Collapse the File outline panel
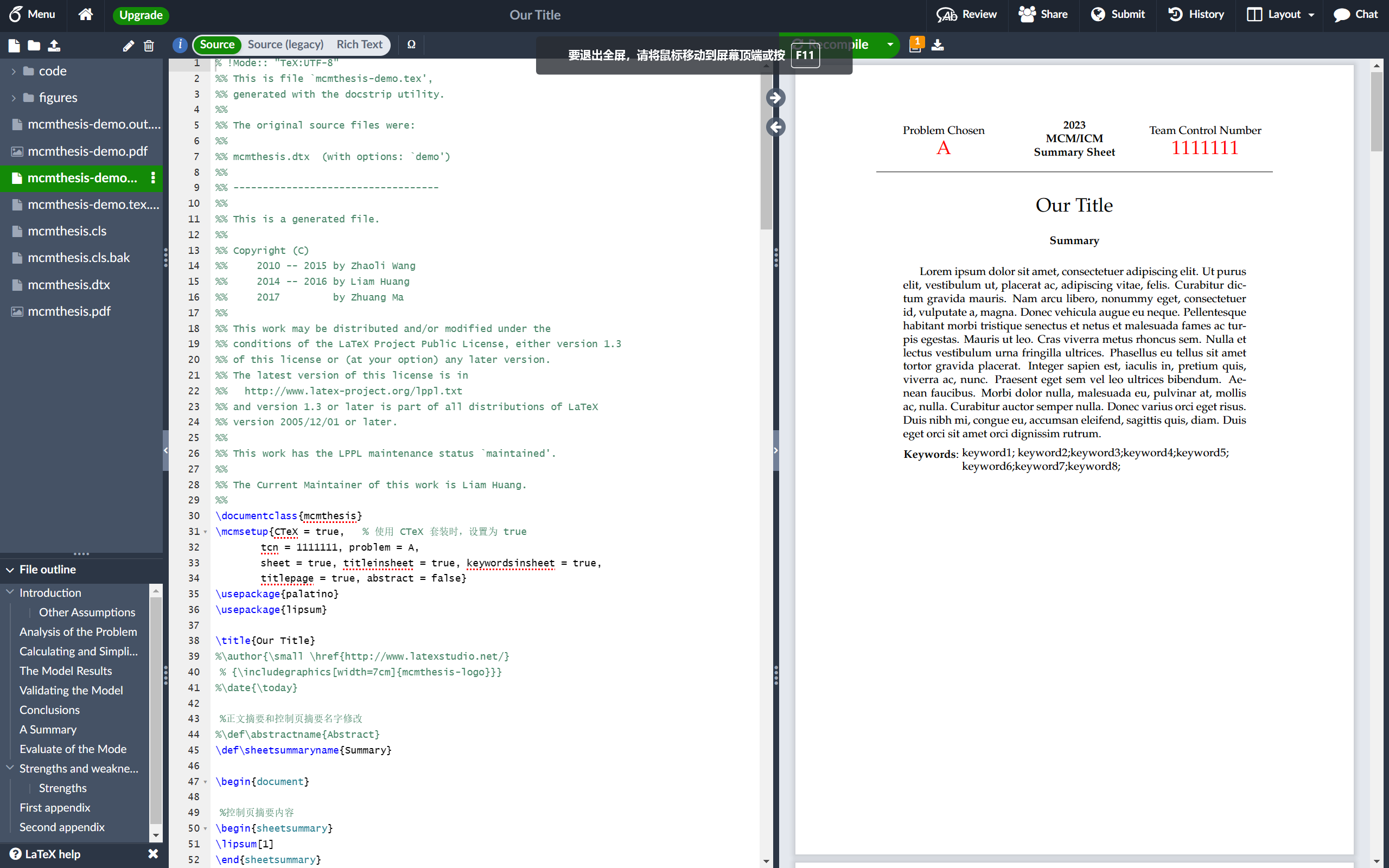 pyautogui.click(x=10, y=570)
